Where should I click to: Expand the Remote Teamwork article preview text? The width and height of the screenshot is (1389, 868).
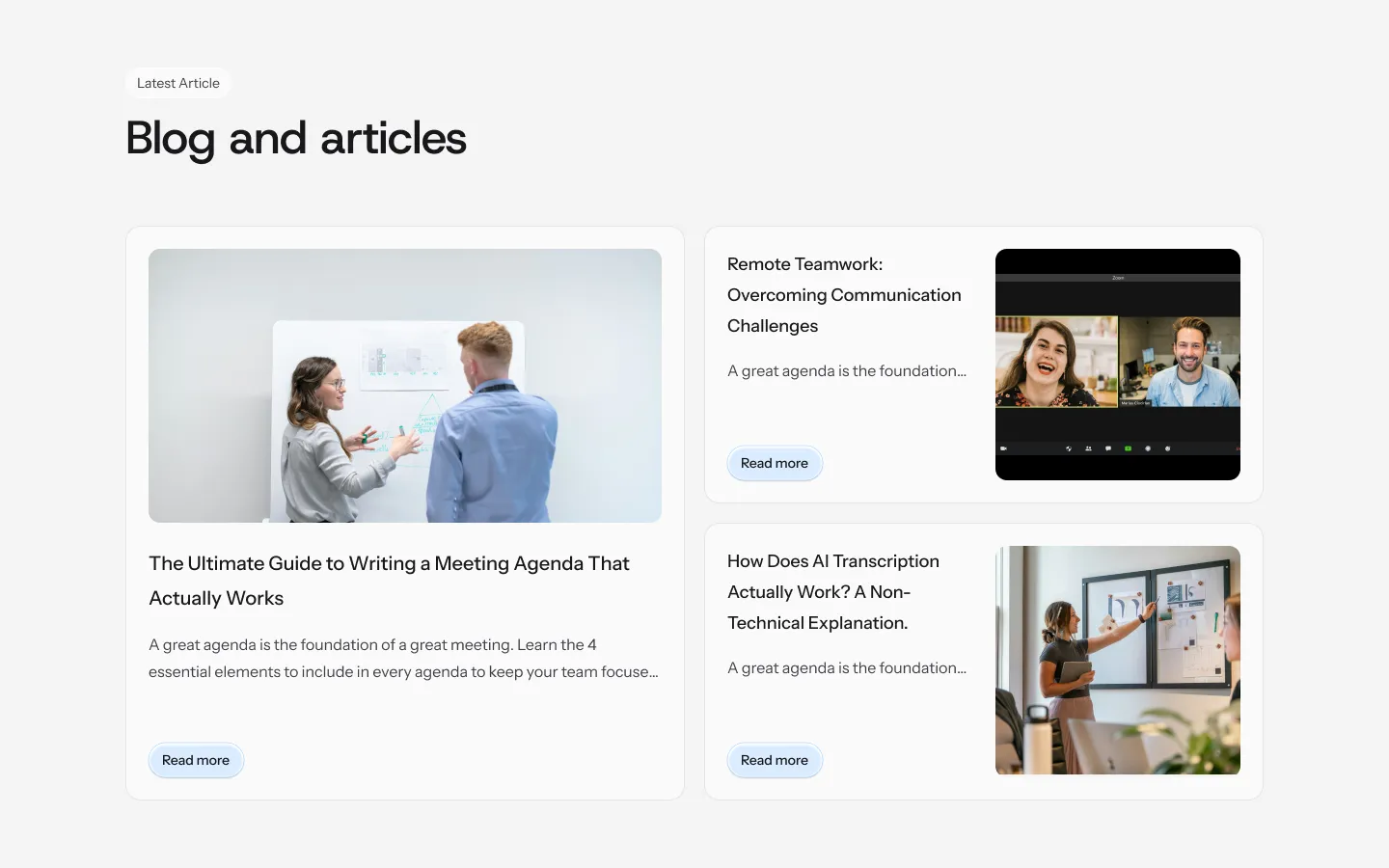(847, 370)
